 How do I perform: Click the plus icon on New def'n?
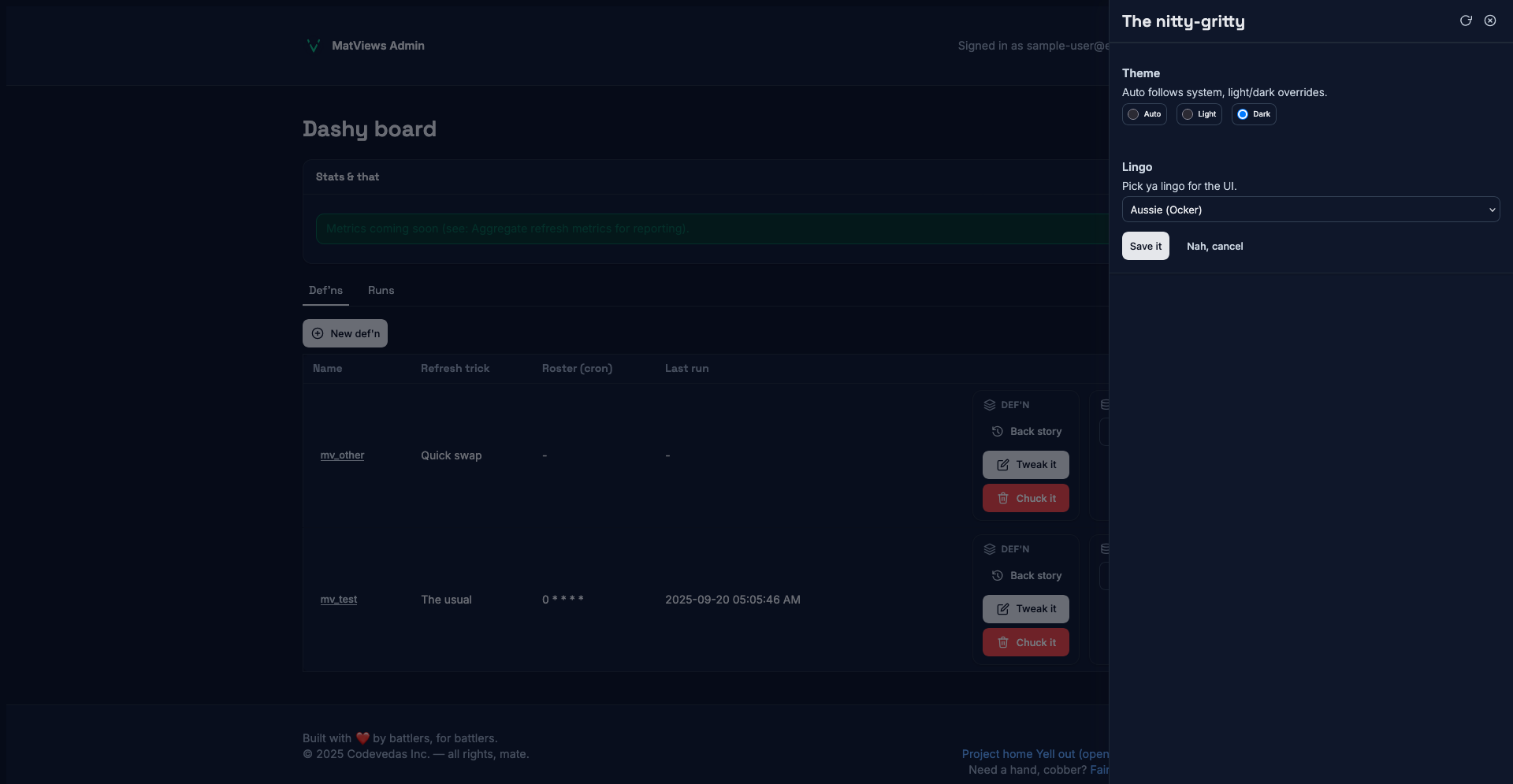(x=318, y=333)
